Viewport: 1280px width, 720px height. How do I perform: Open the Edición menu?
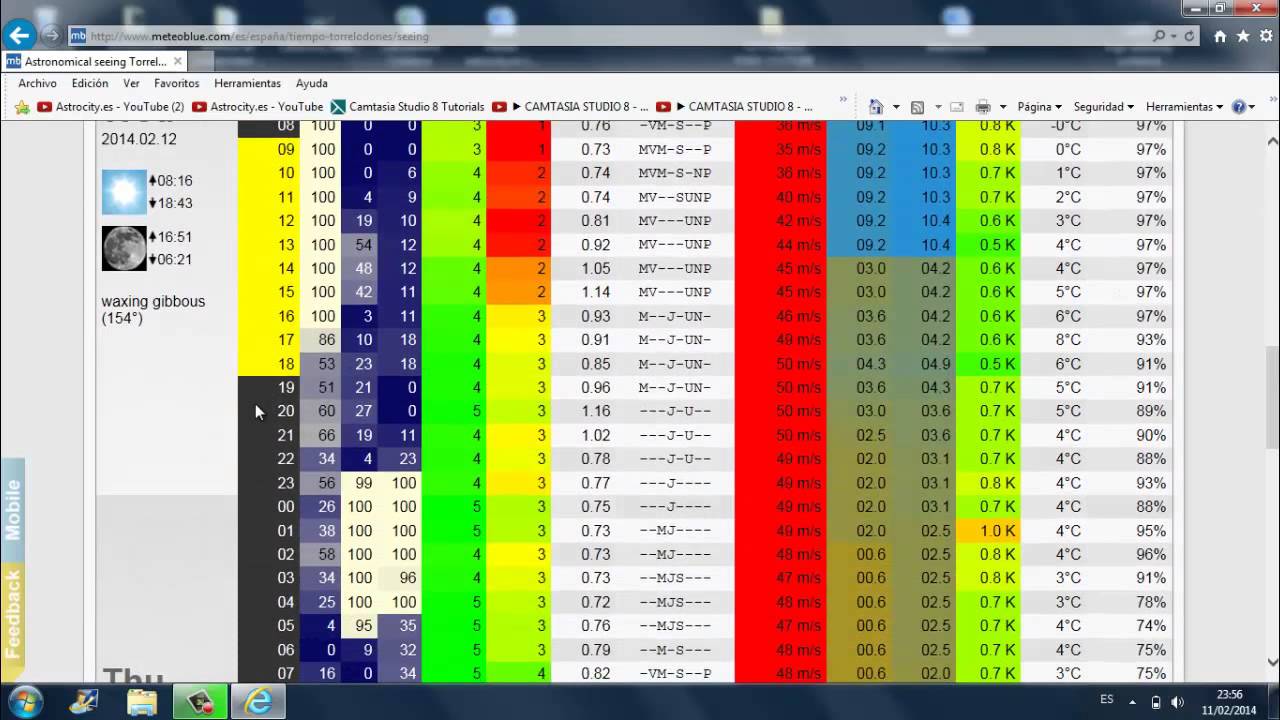pyautogui.click(x=90, y=83)
